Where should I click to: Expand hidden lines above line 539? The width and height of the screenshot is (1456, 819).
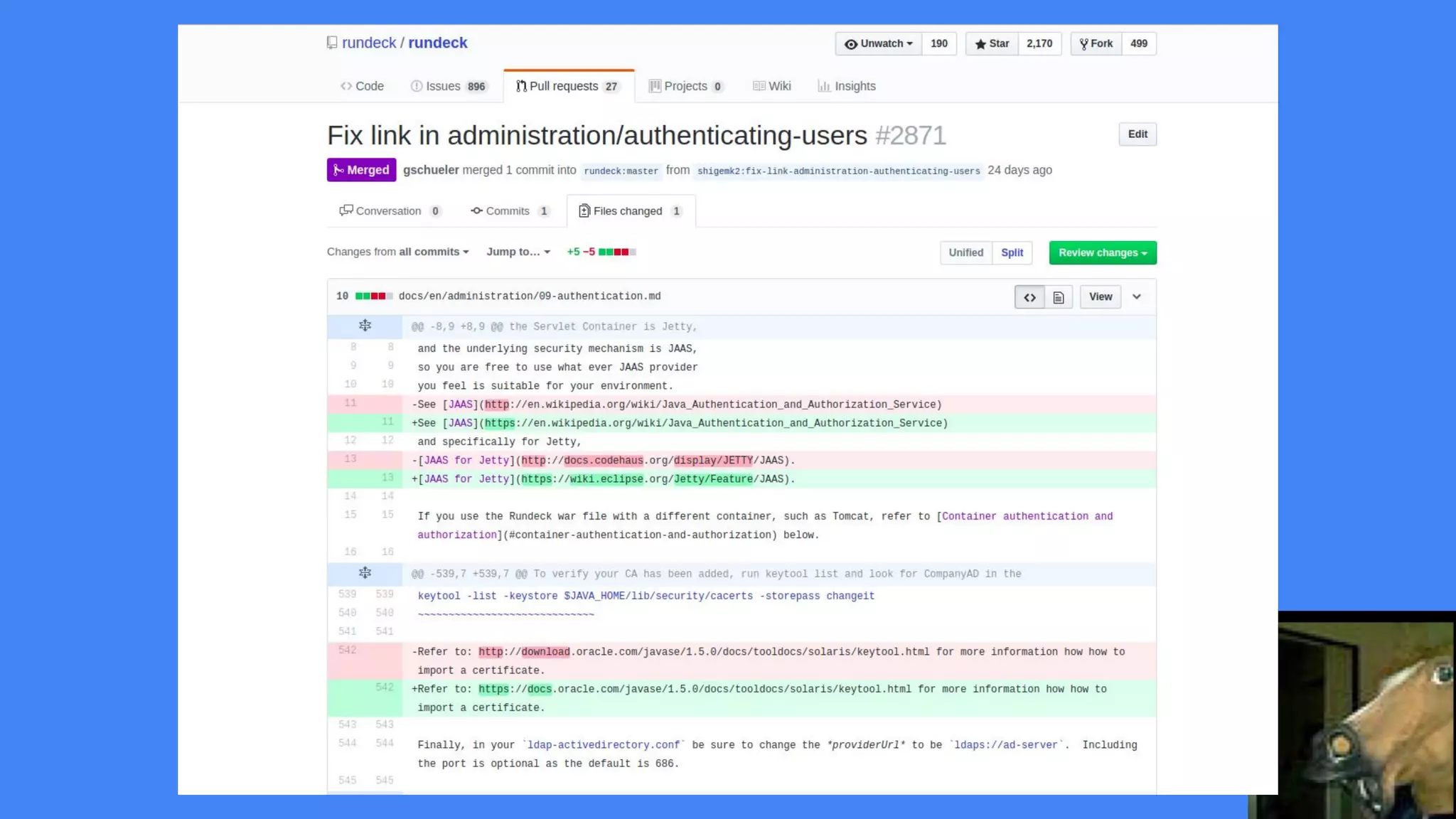pos(365,573)
